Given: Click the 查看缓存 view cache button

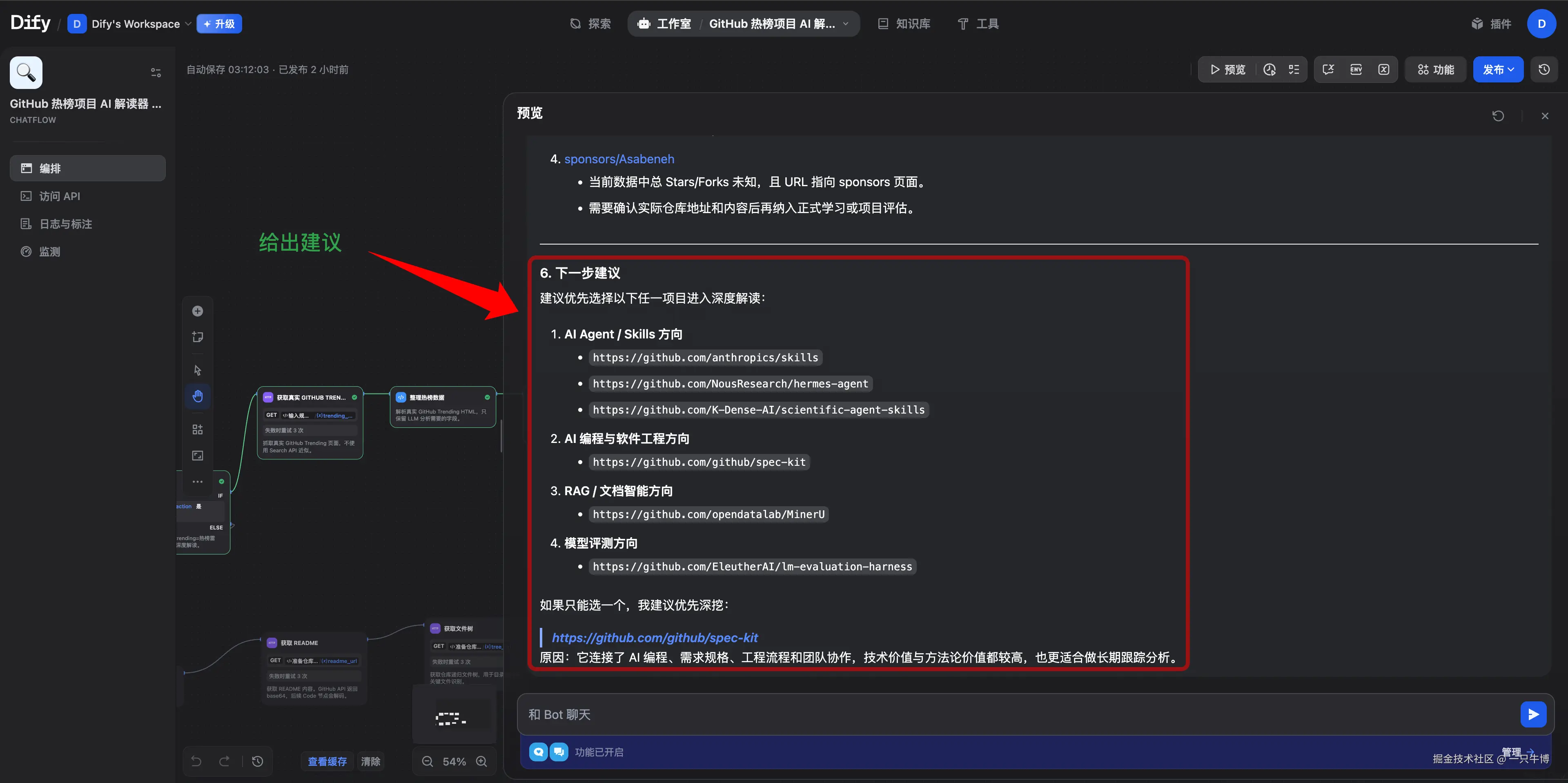Looking at the screenshot, I should coord(327,761).
